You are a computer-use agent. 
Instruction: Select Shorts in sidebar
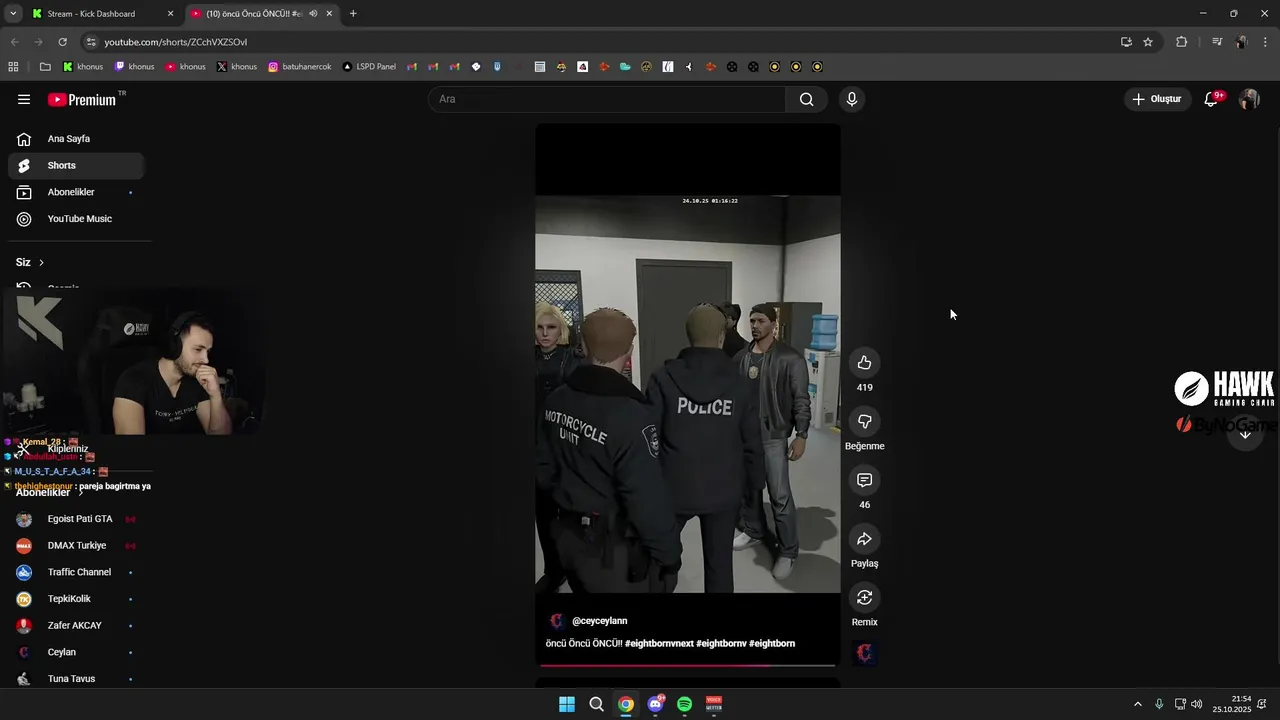click(x=76, y=165)
